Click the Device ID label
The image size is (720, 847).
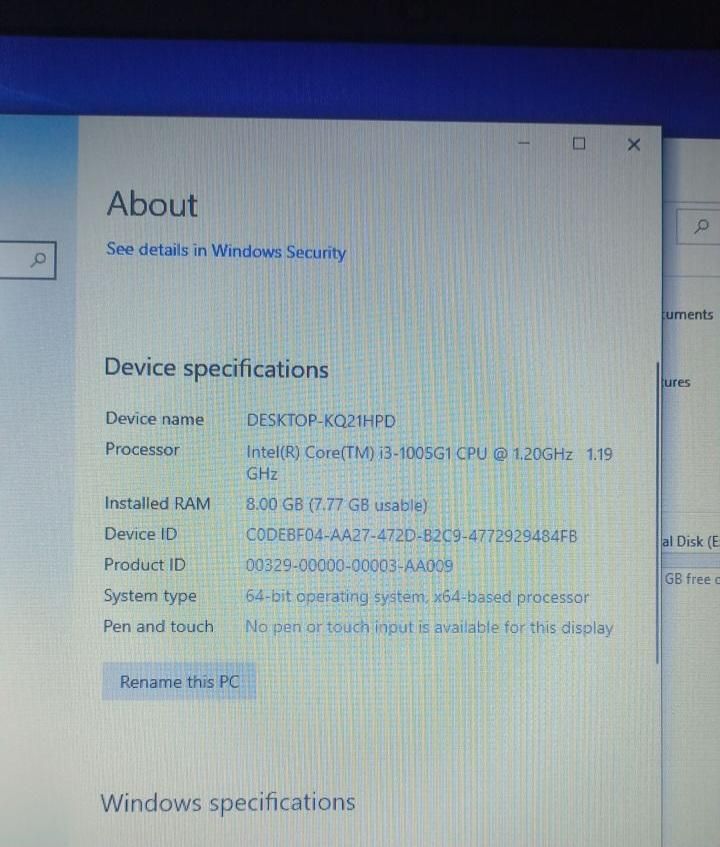[140, 534]
